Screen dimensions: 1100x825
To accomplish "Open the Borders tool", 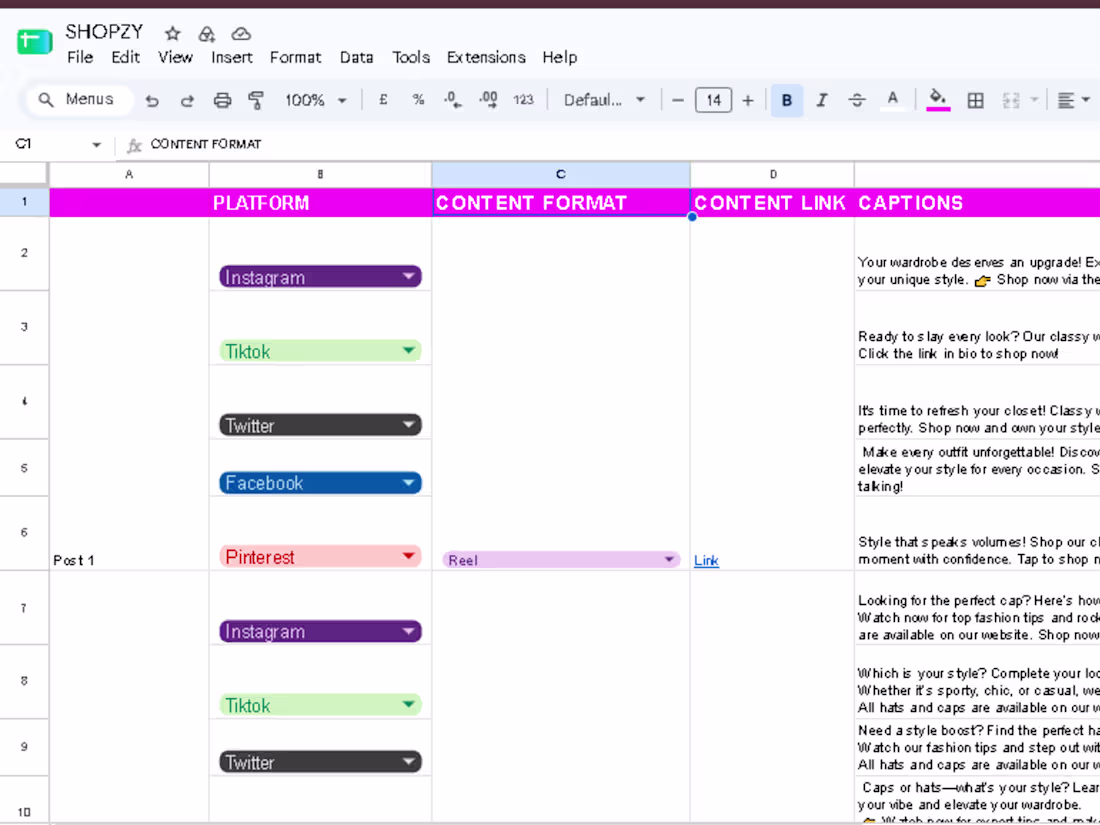I will pos(975,100).
